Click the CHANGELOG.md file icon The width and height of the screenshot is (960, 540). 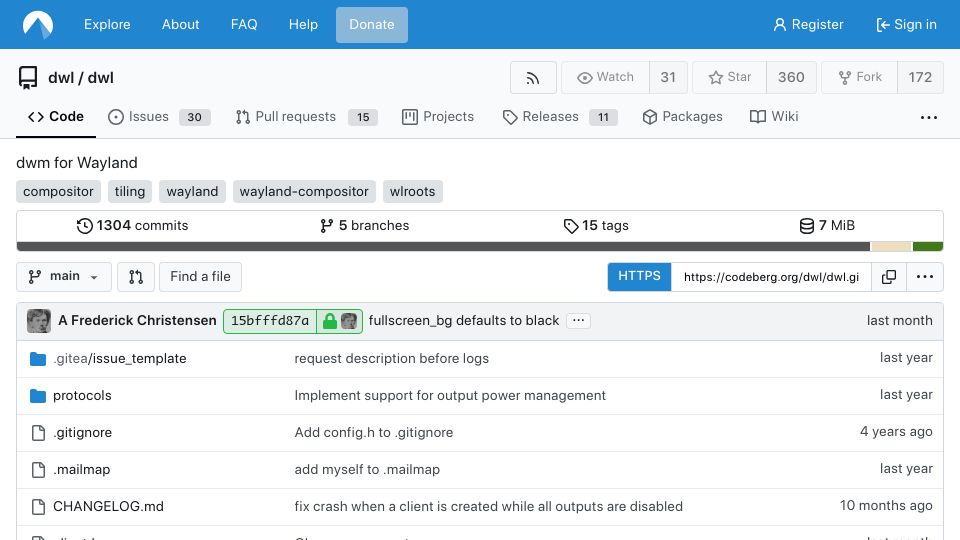38,506
